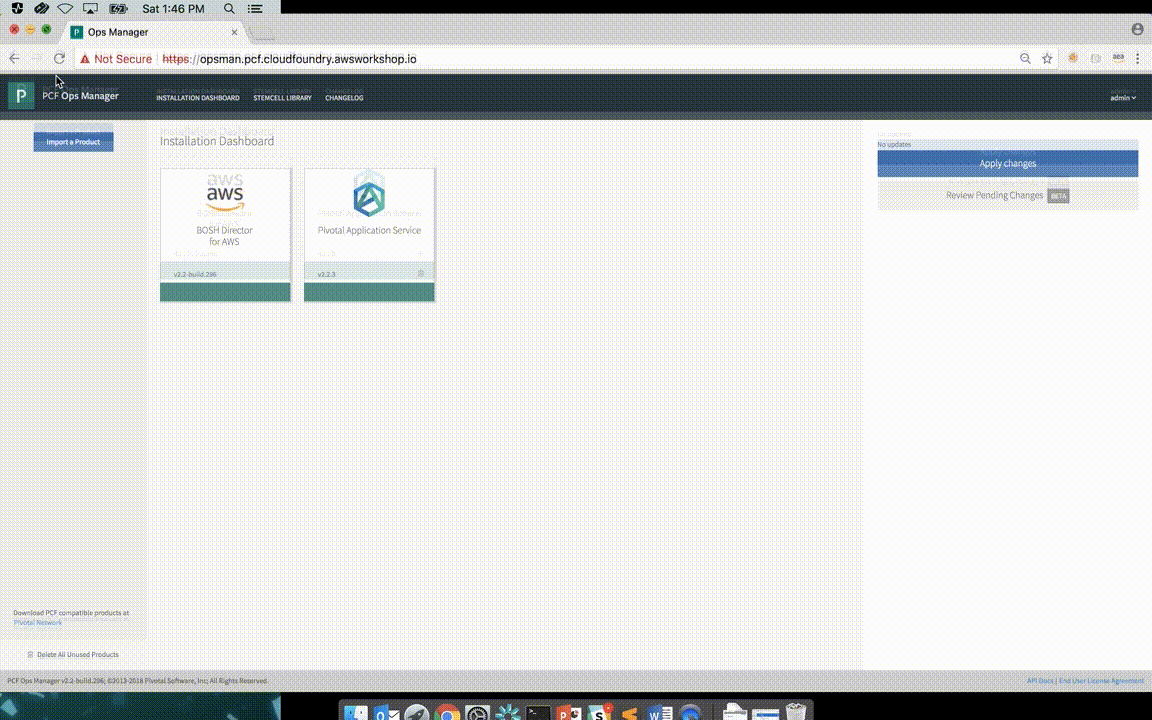This screenshot has height=720, width=1152.
Task: Click the Wi-Fi icon in the menu bar
Action: point(65,9)
